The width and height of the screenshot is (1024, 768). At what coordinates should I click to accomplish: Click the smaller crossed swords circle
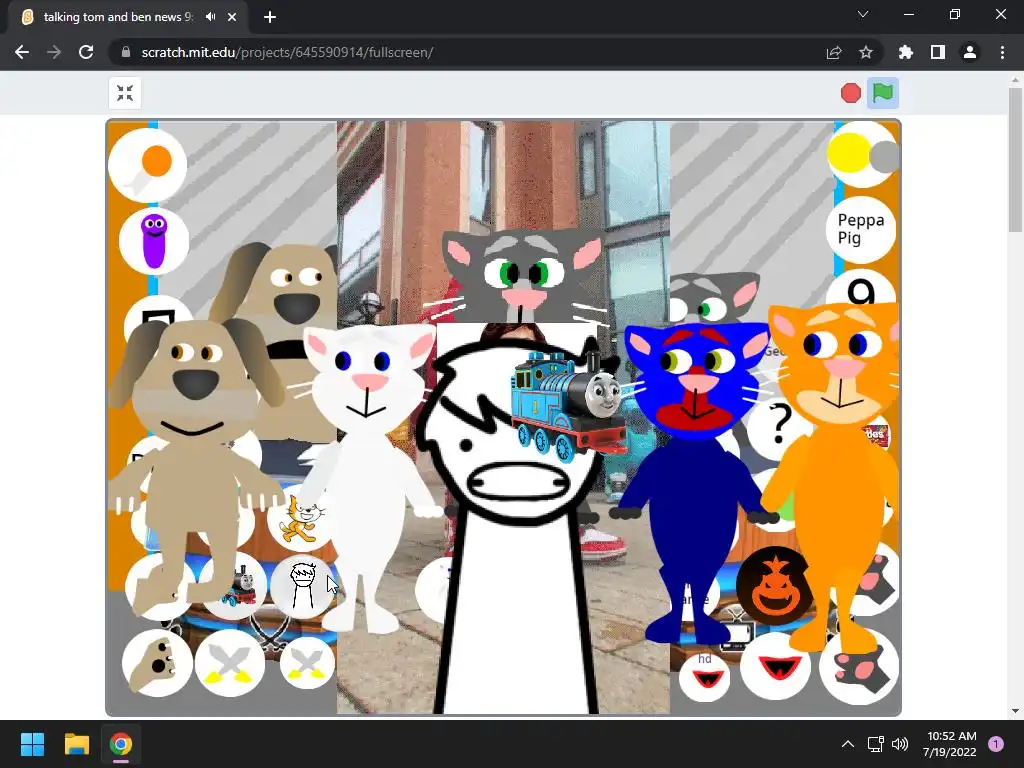[x=307, y=663]
